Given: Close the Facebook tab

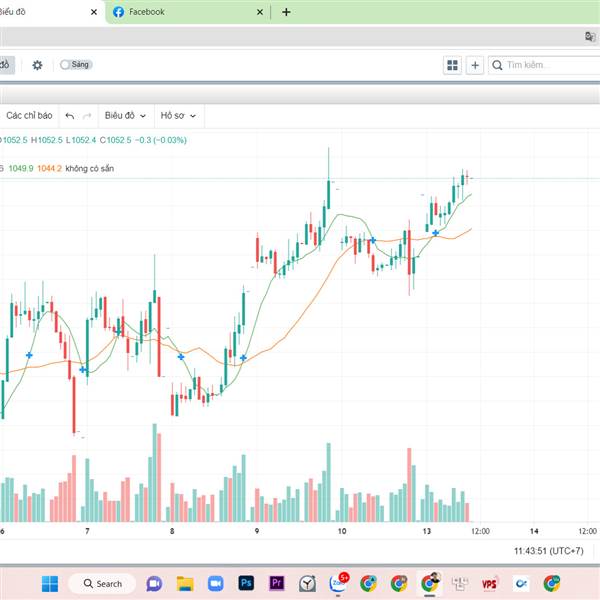Looking at the screenshot, I should pyautogui.click(x=260, y=12).
